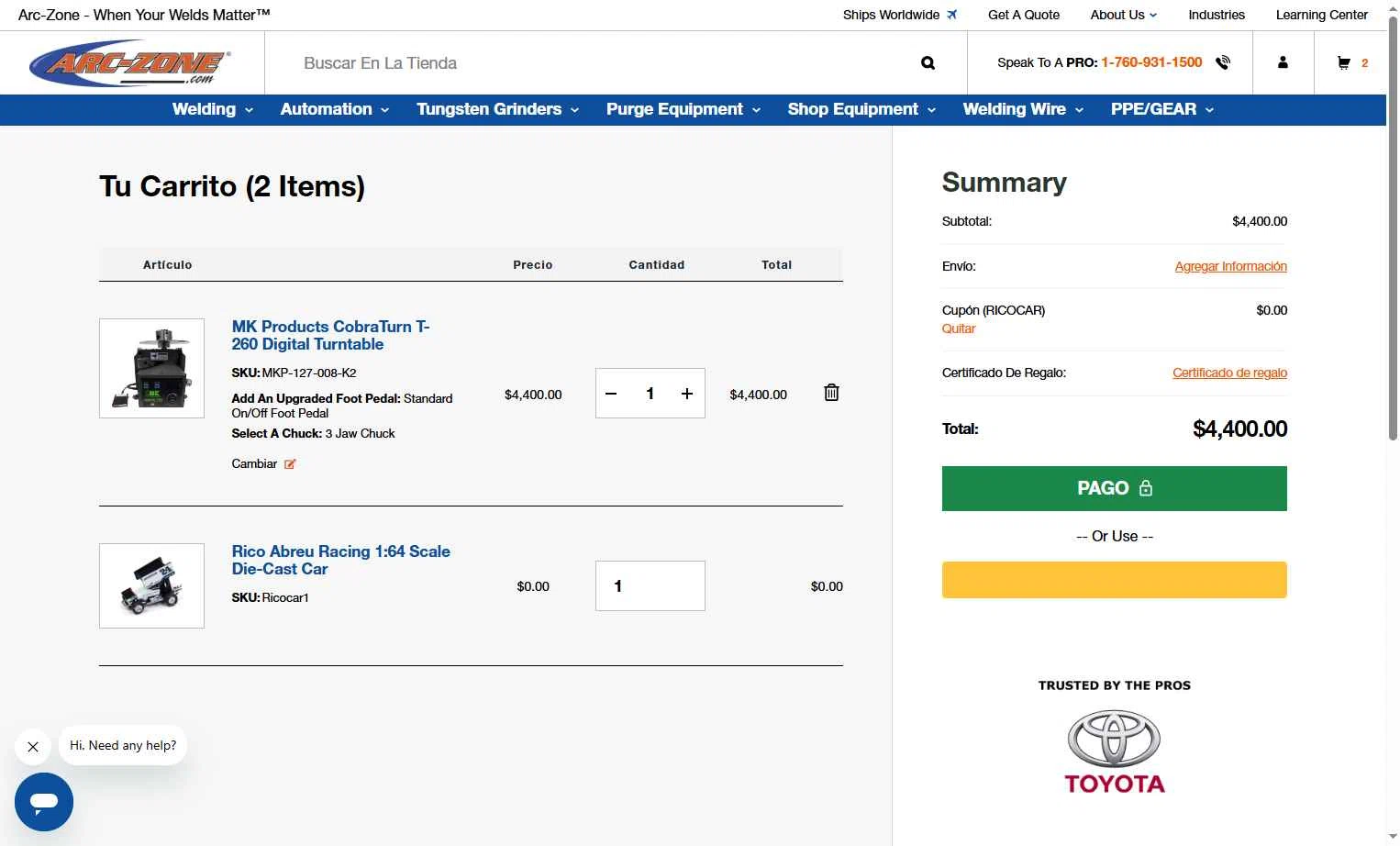Click the Ricocar1 SKU text

click(285, 597)
